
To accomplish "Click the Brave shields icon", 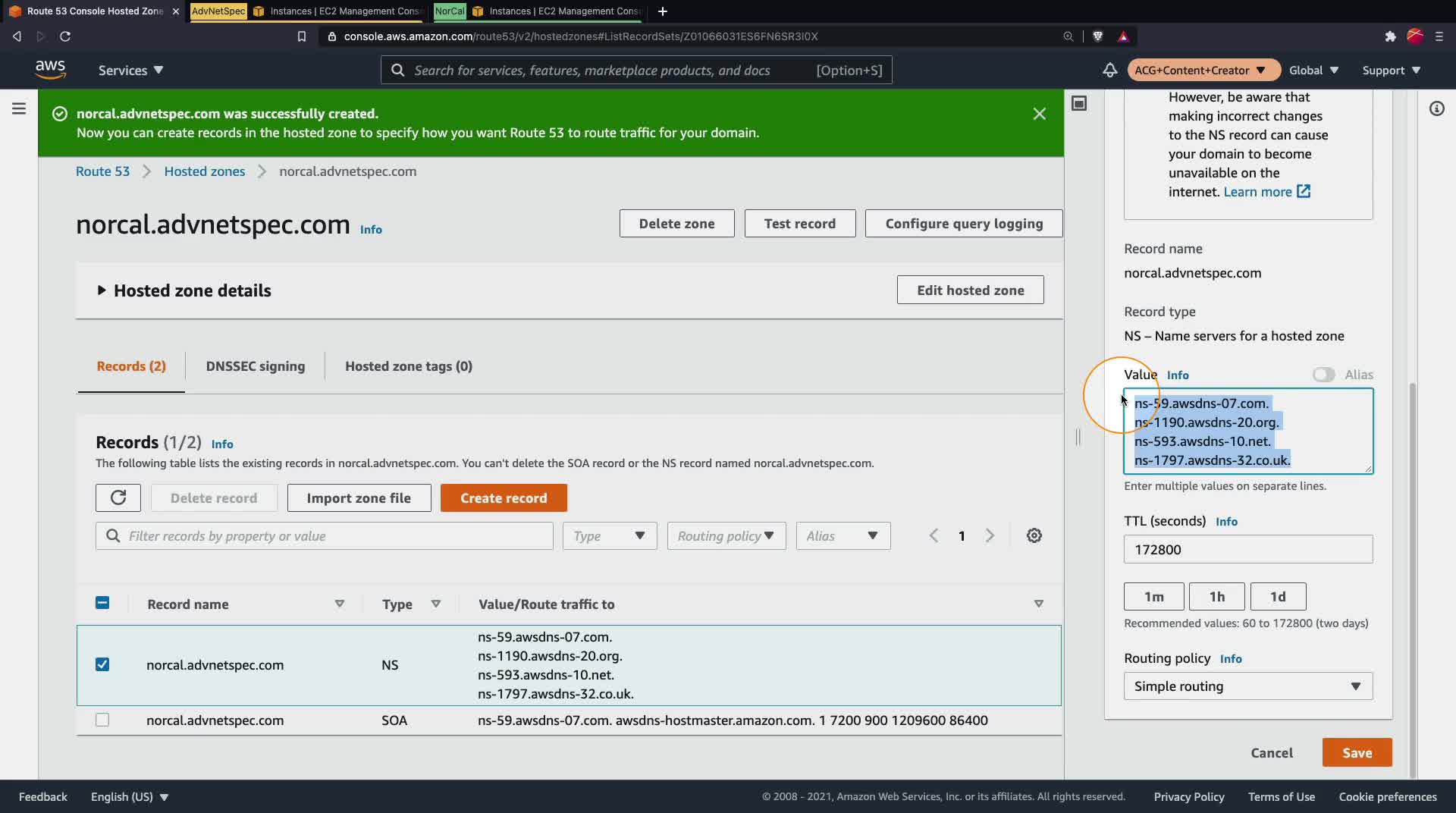I will pos(1097,36).
